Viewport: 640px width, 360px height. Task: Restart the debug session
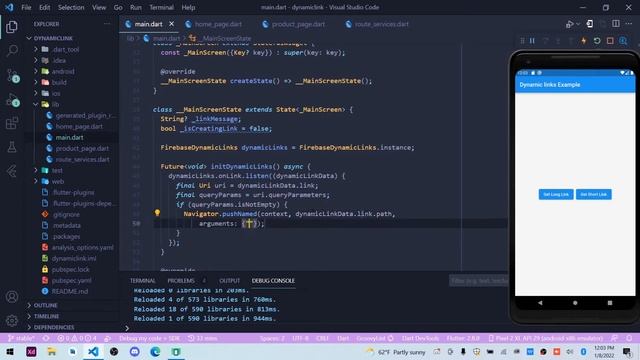[x=597, y=41]
